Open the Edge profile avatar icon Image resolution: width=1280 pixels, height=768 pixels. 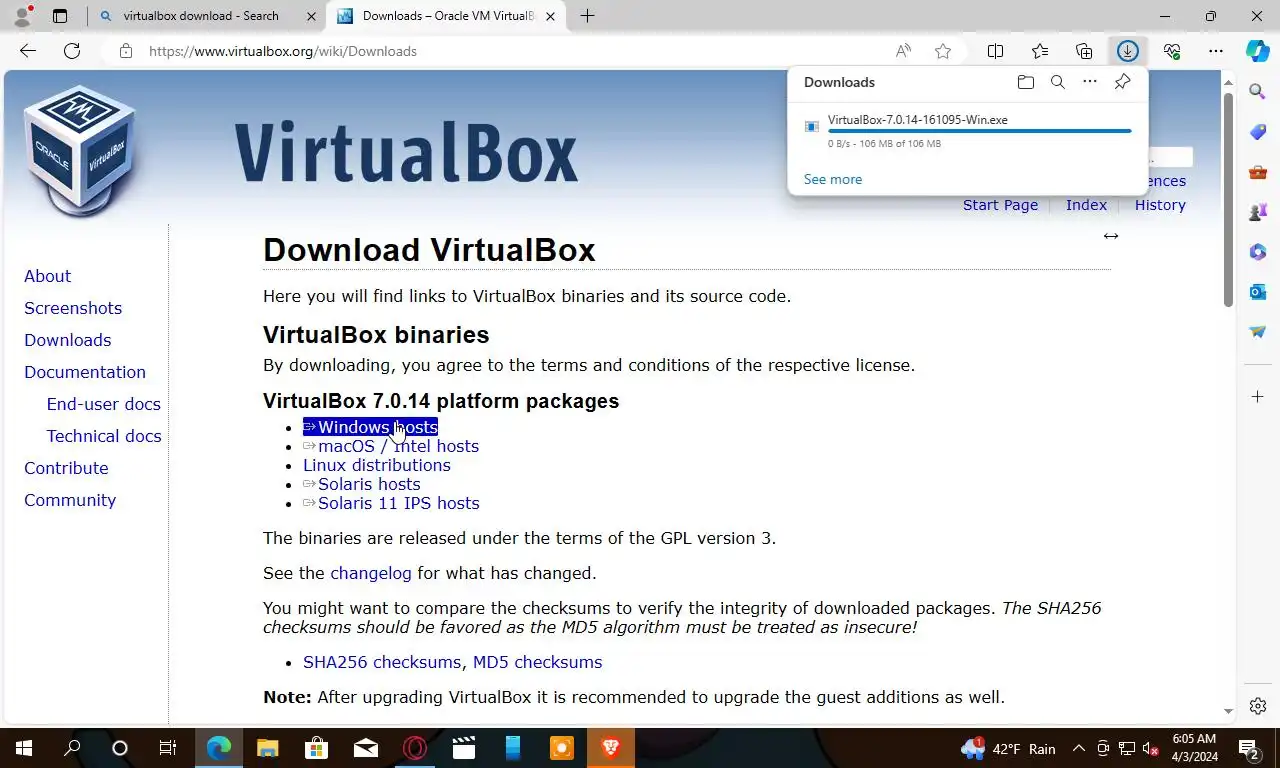22,16
